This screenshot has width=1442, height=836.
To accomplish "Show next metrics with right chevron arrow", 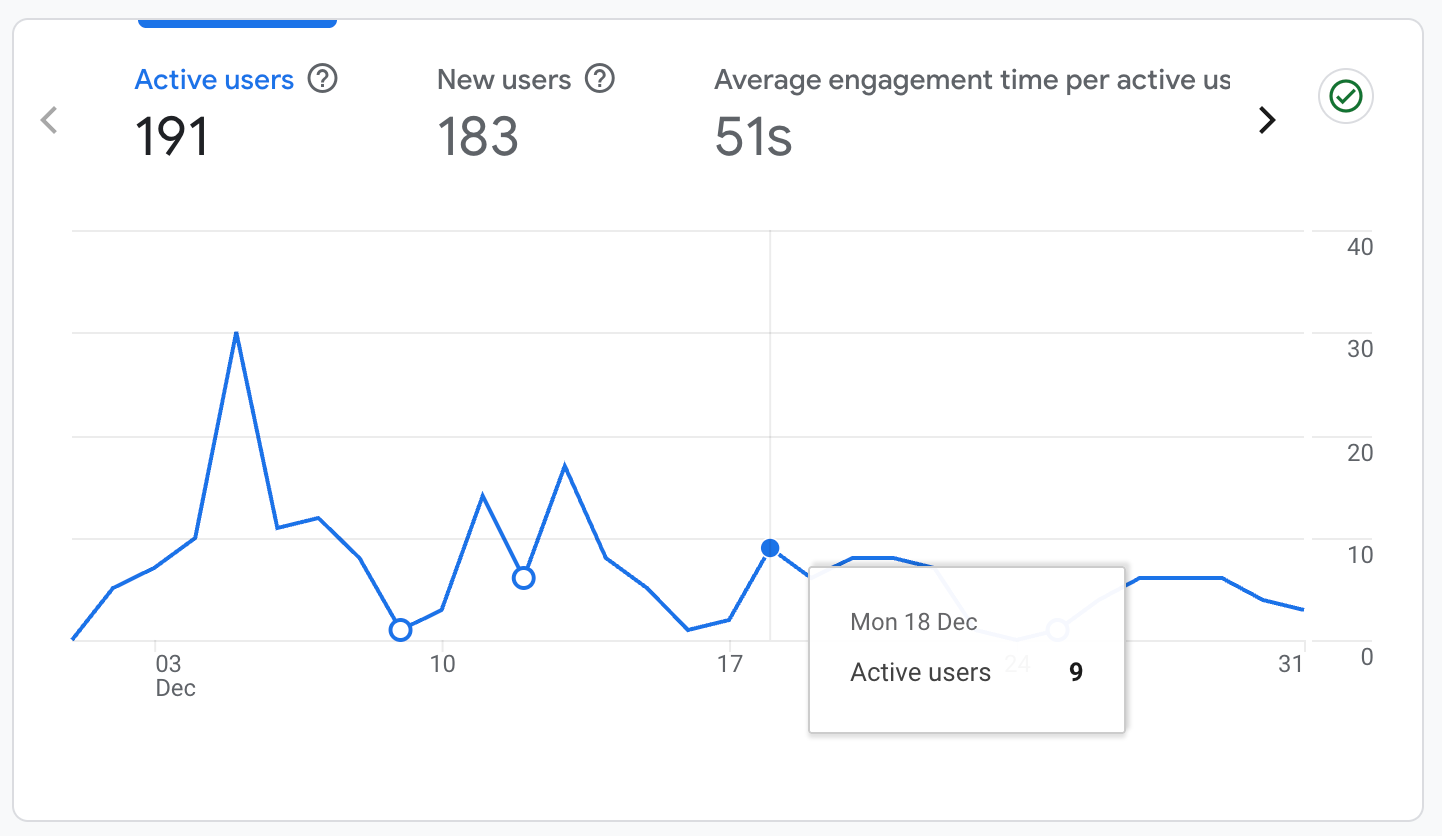I will tap(1267, 120).
